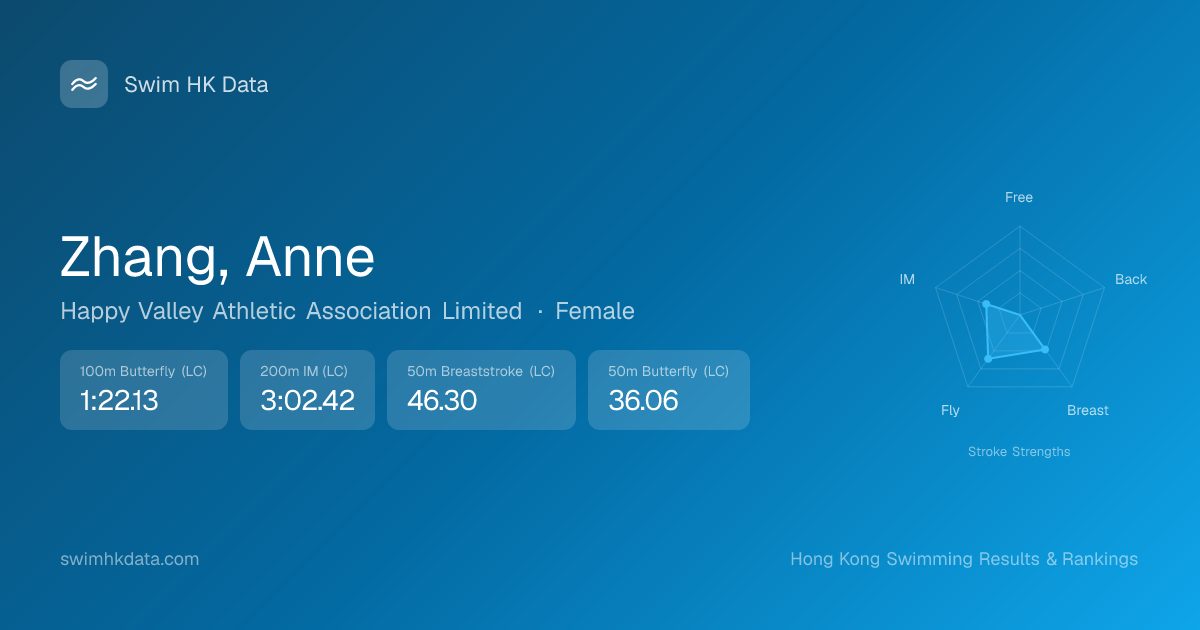Image resolution: width=1200 pixels, height=630 pixels.
Task: Click the Swim HK Data wave logo icon
Action: [x=84, y=84]
